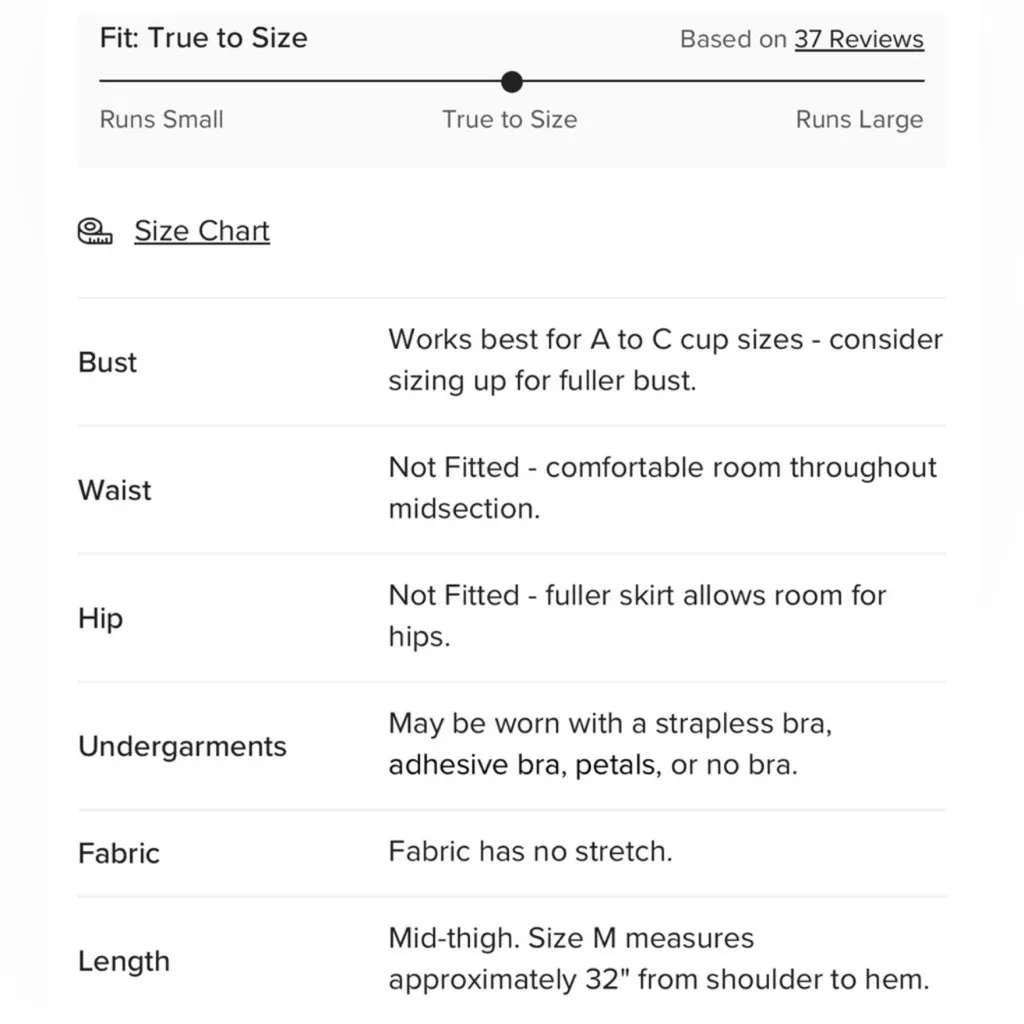Select the Bust row label

coord(108,362)
